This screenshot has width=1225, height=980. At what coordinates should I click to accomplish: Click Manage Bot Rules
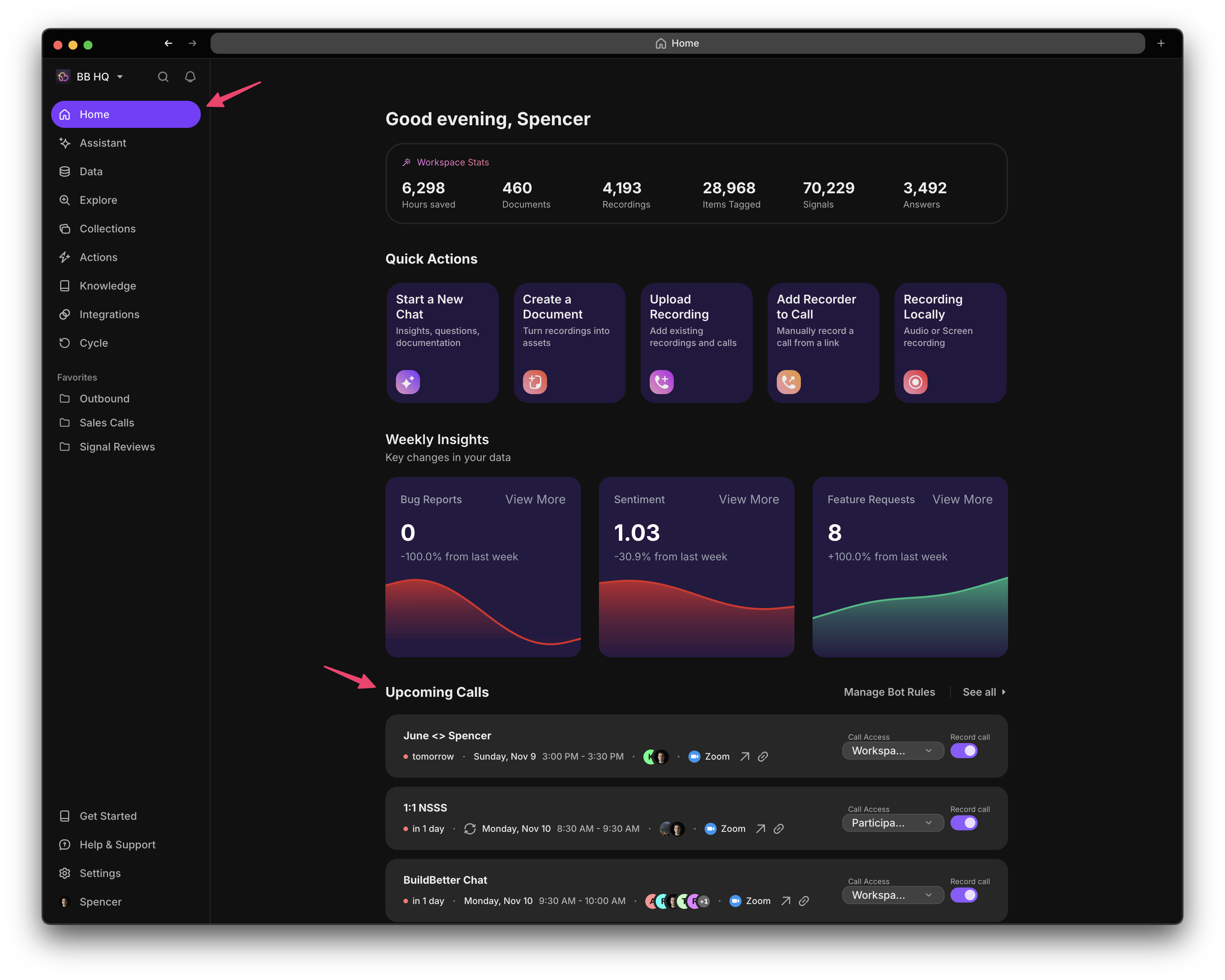coord(889,692)
